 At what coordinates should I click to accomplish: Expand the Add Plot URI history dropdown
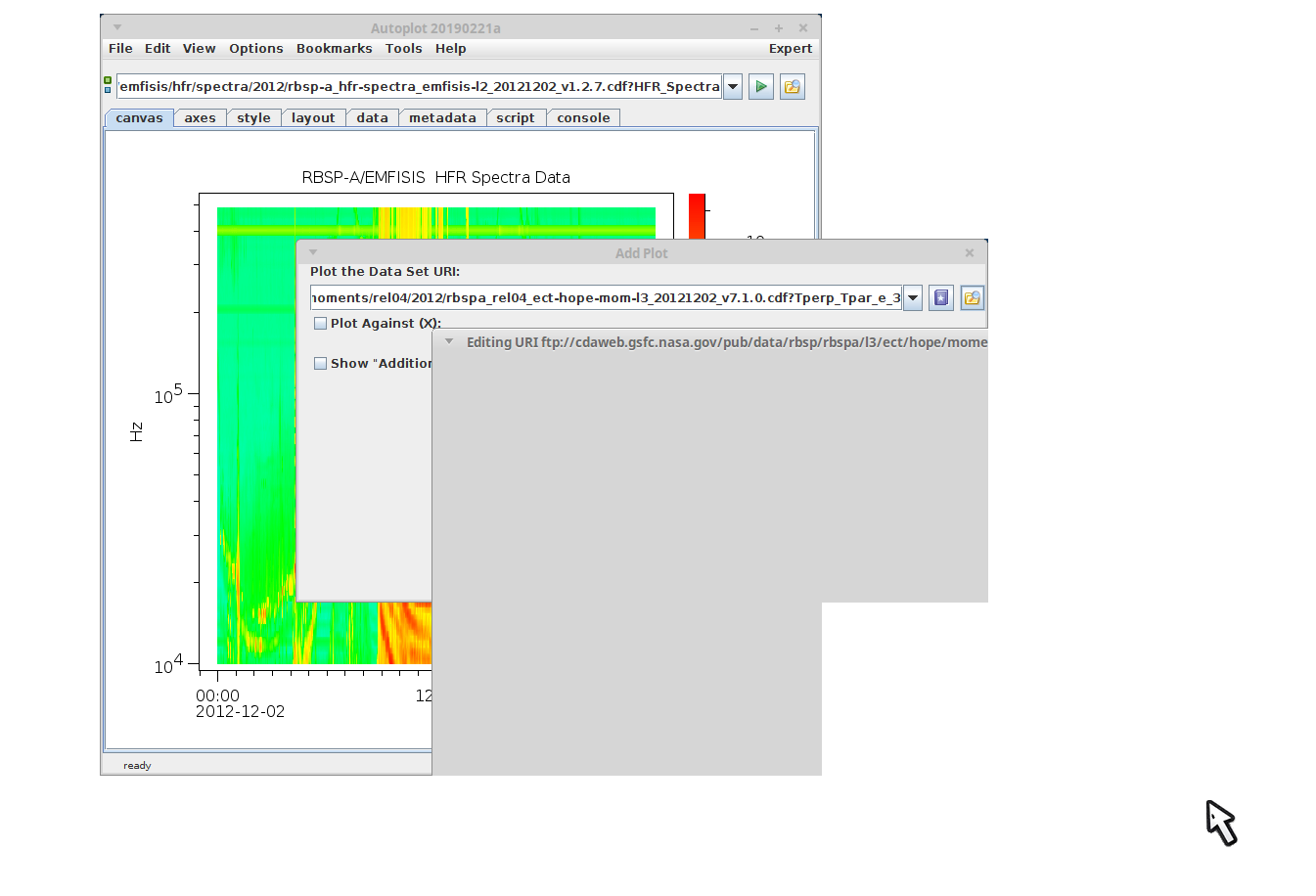pyautogui.click(x=912, y=298)
